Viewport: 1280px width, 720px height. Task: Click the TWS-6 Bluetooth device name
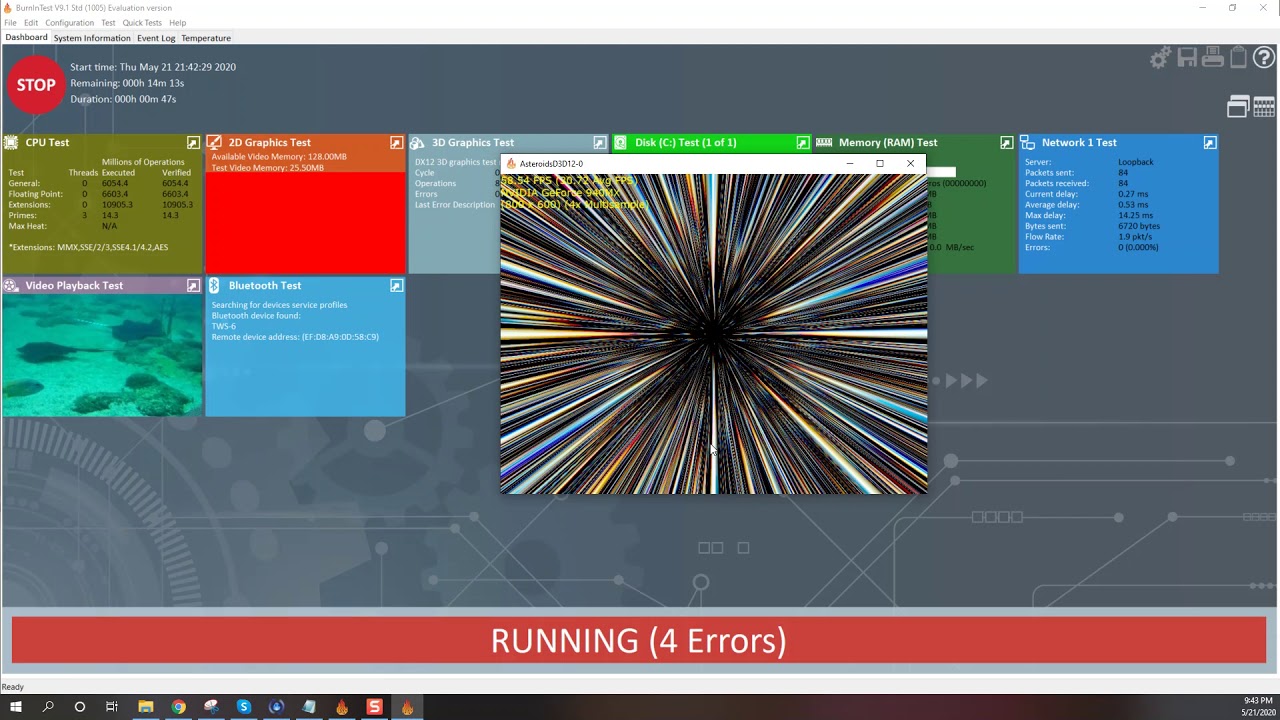[224, 326]
